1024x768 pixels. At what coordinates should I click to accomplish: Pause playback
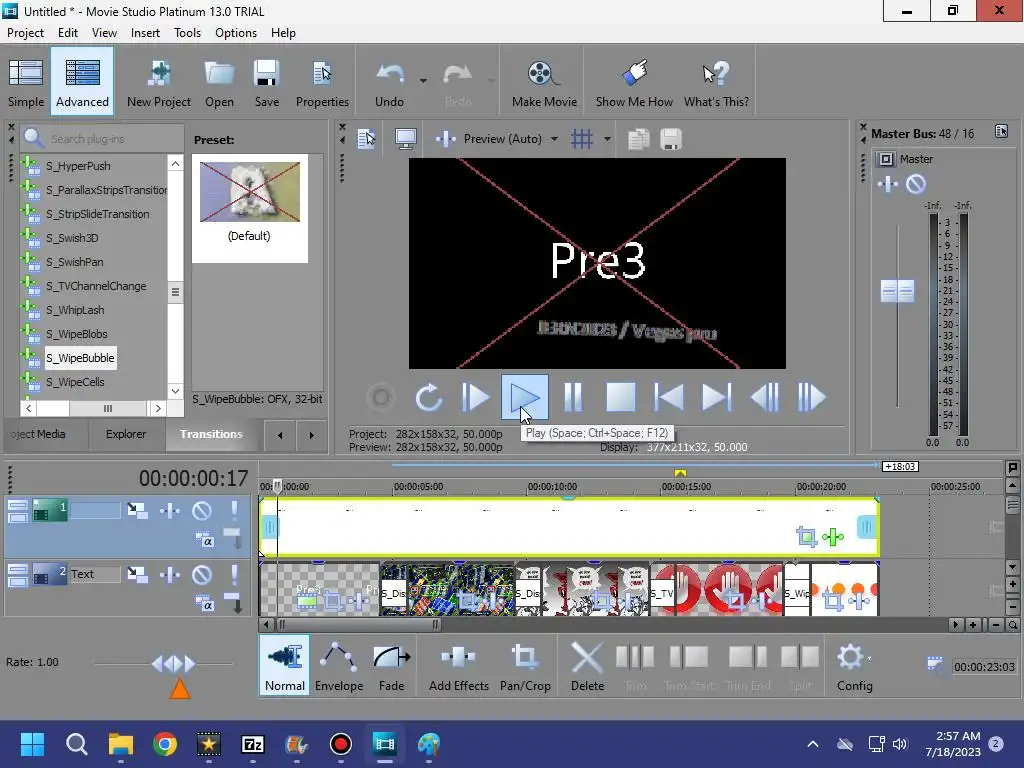573,397
